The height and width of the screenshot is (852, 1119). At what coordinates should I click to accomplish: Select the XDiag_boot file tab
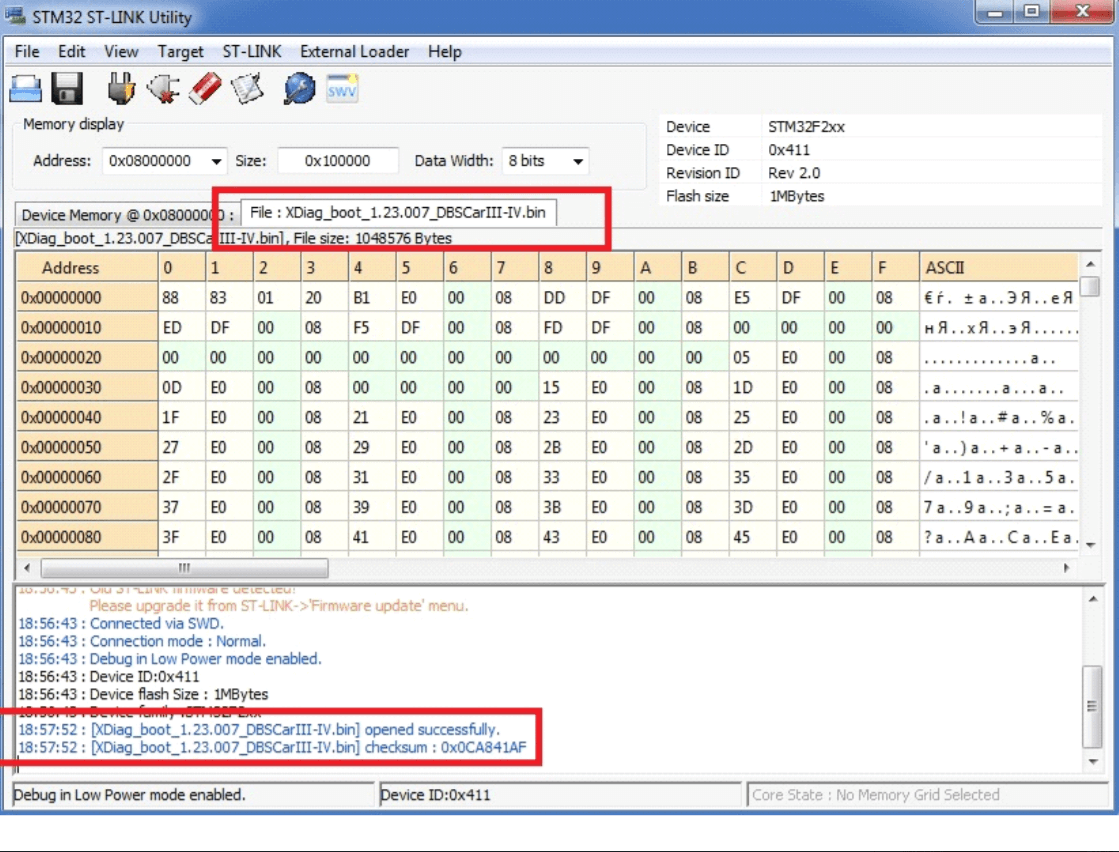[x=398, y=213]
